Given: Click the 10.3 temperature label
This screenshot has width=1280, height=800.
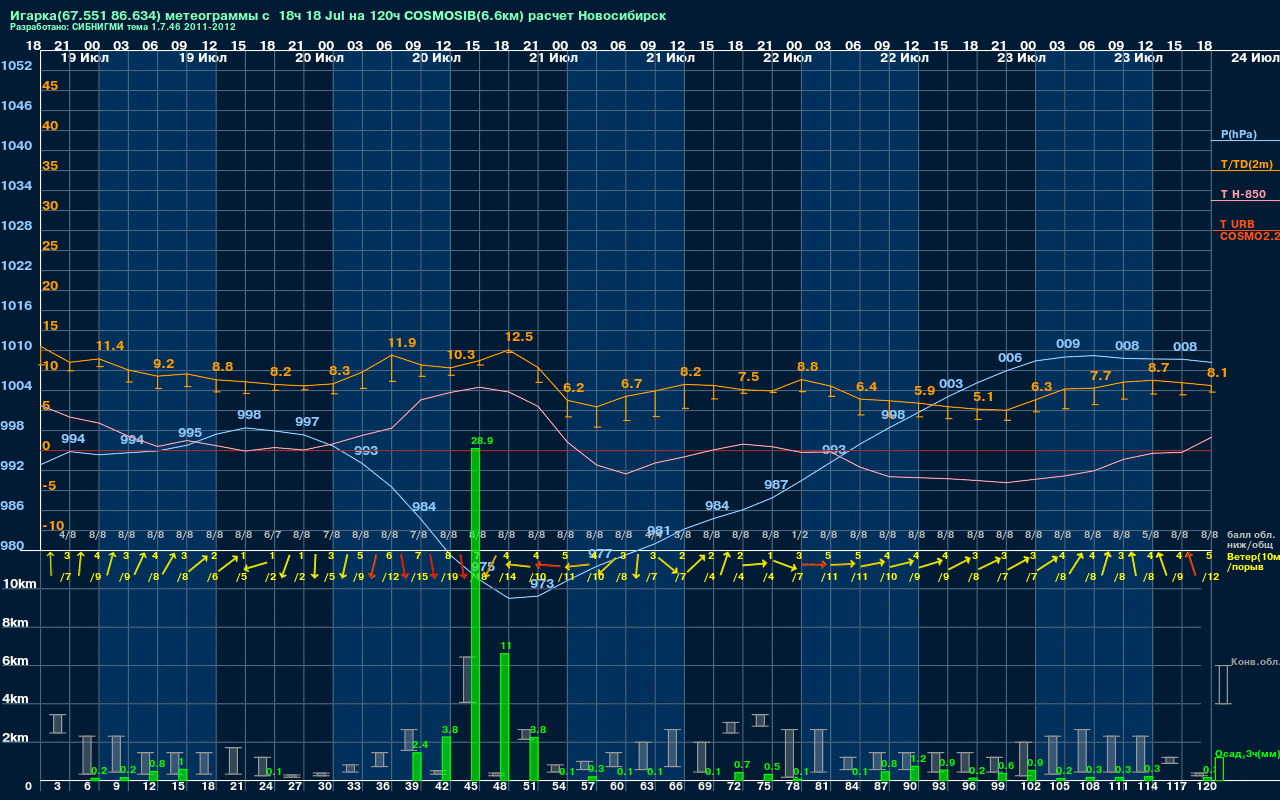Looking at the screenshot, I should pos(461,355).
